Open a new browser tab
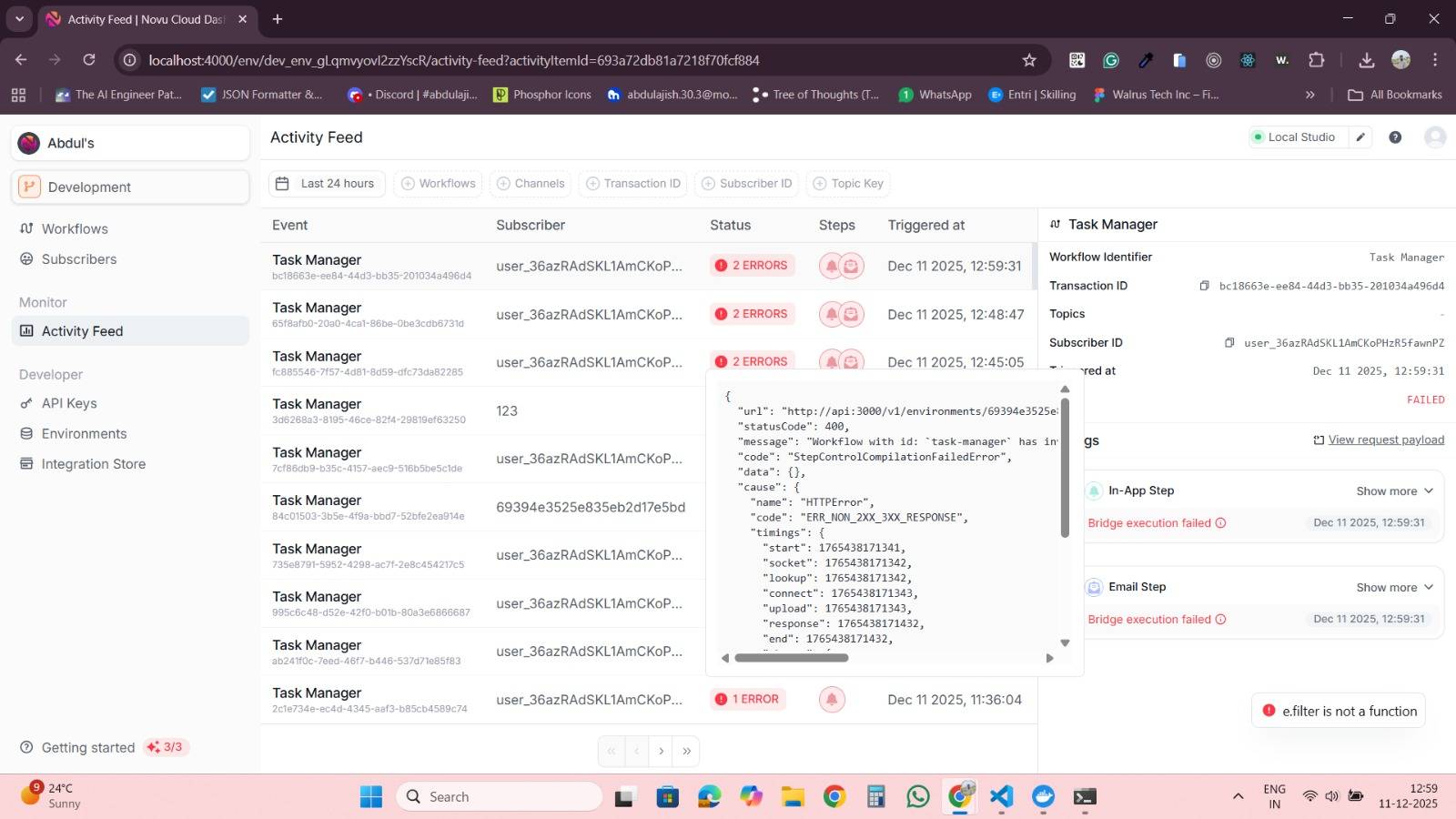This screenshot has height=819, width=1456. [x=278, y=19]
